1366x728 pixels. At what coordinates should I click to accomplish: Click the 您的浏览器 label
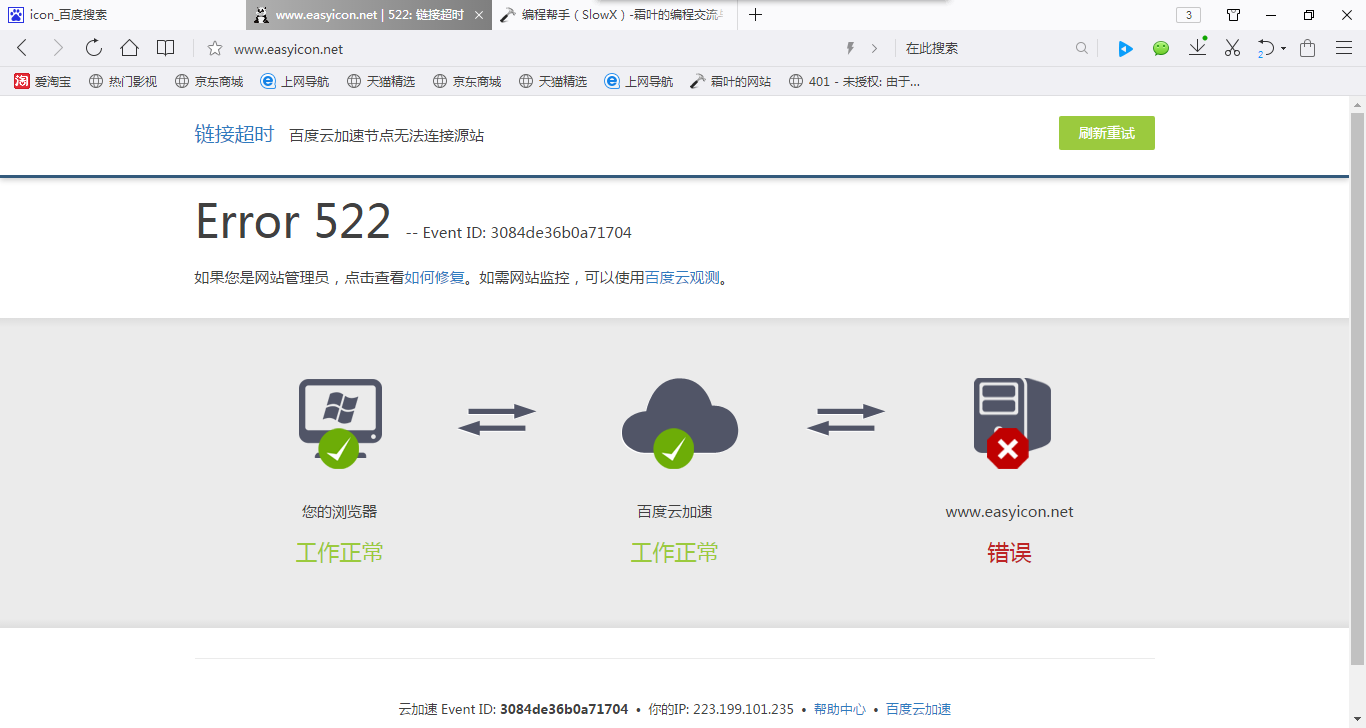pos(340,512)
